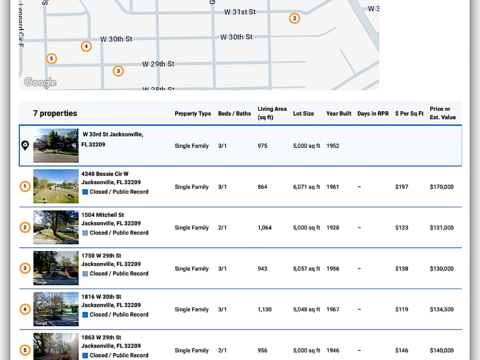This screenshot has height=360, width=480.
Task: Open 1504 Mitchell St address link
Action: tap(111, 219)
